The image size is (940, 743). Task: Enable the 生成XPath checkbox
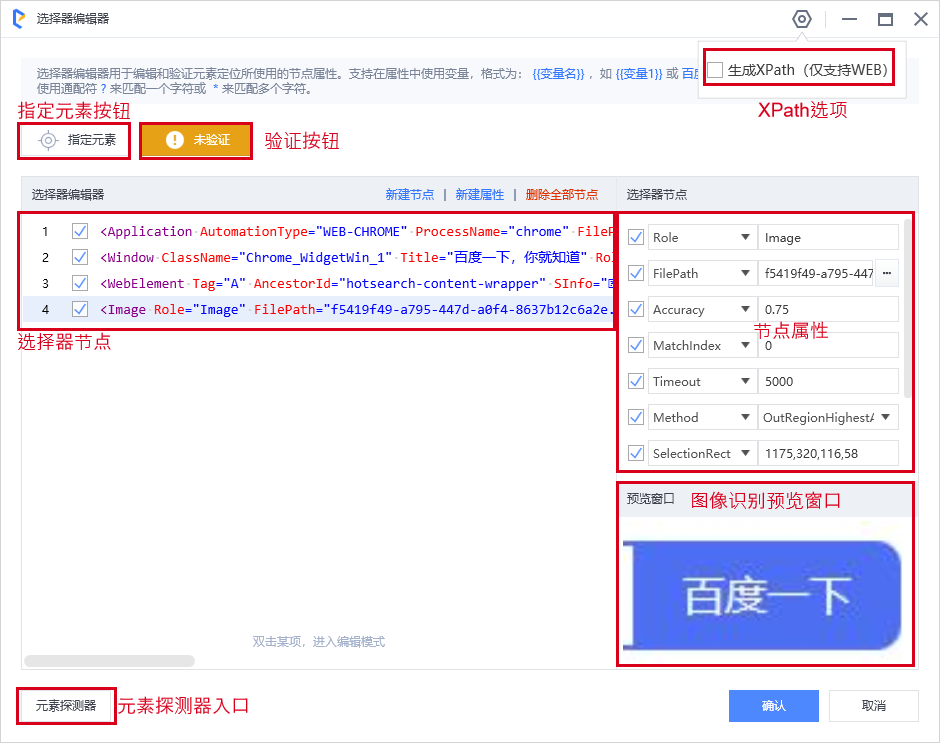pos(715,70)
